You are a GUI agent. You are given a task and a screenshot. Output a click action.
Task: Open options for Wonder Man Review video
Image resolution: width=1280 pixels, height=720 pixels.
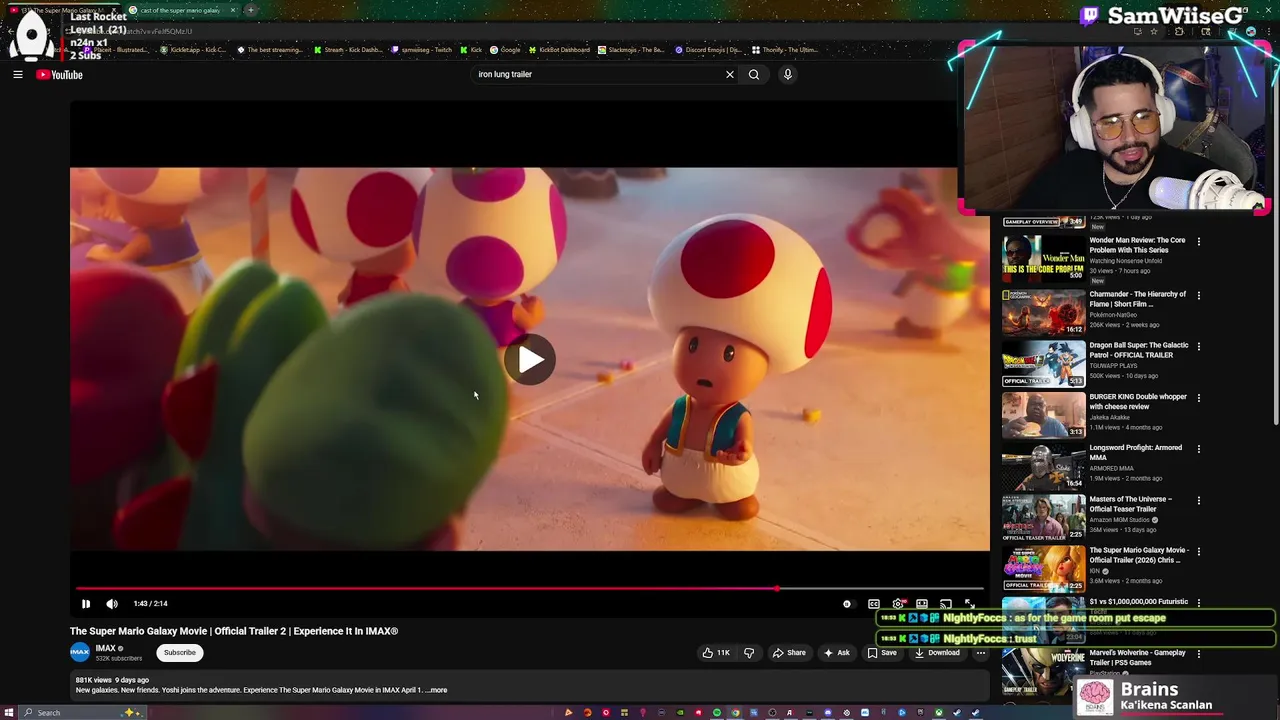pos(1199,241)
